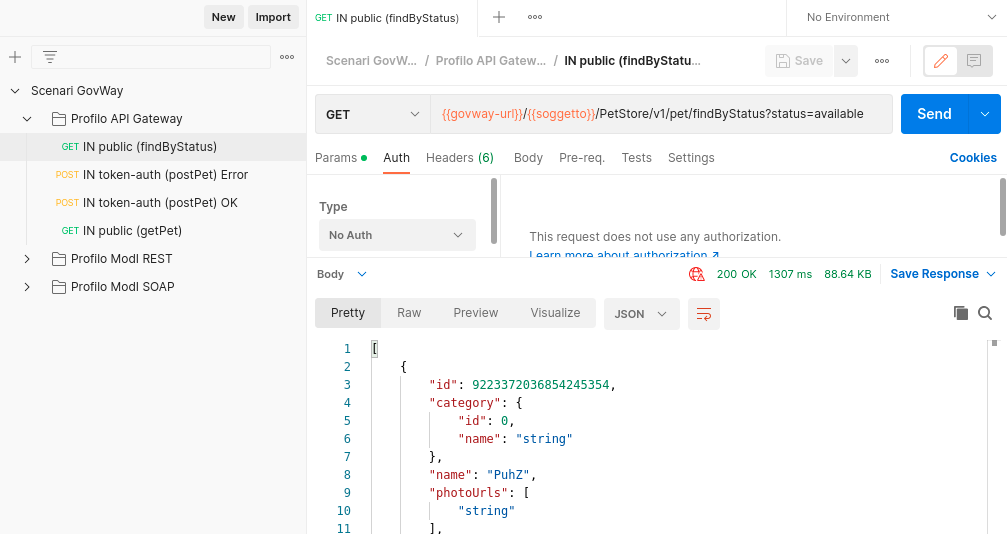Select IN public (findByStatus) in sidebar
This screenshot has height=534, width=1007.
tap(153, 147)
